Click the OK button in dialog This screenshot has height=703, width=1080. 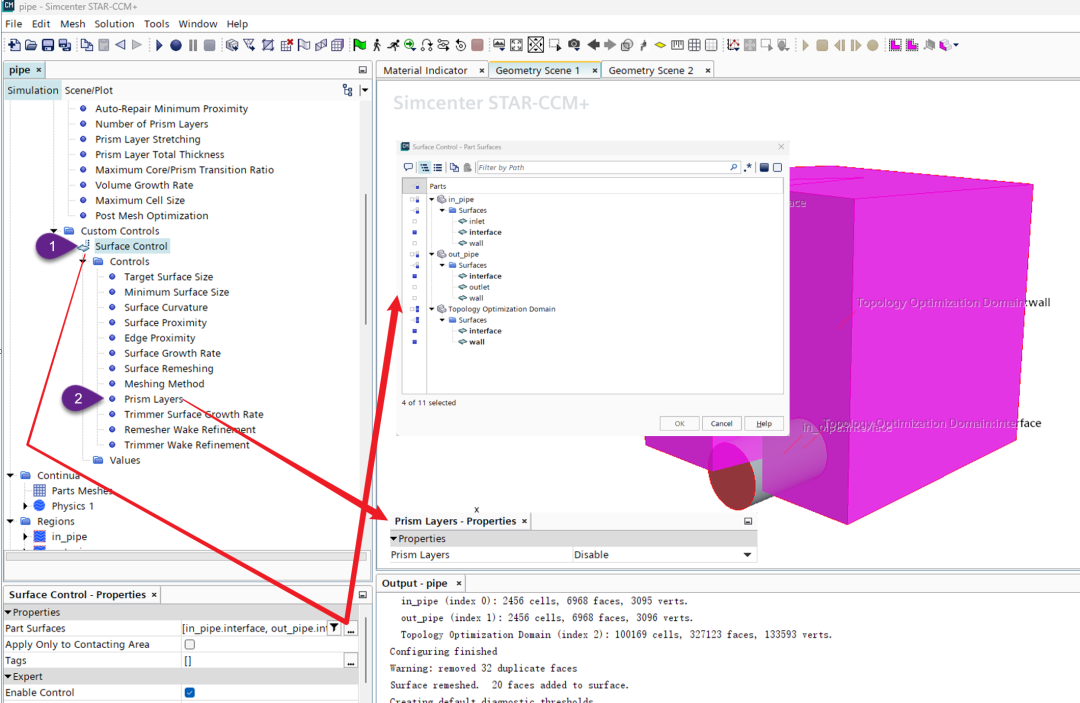[679, 423]
